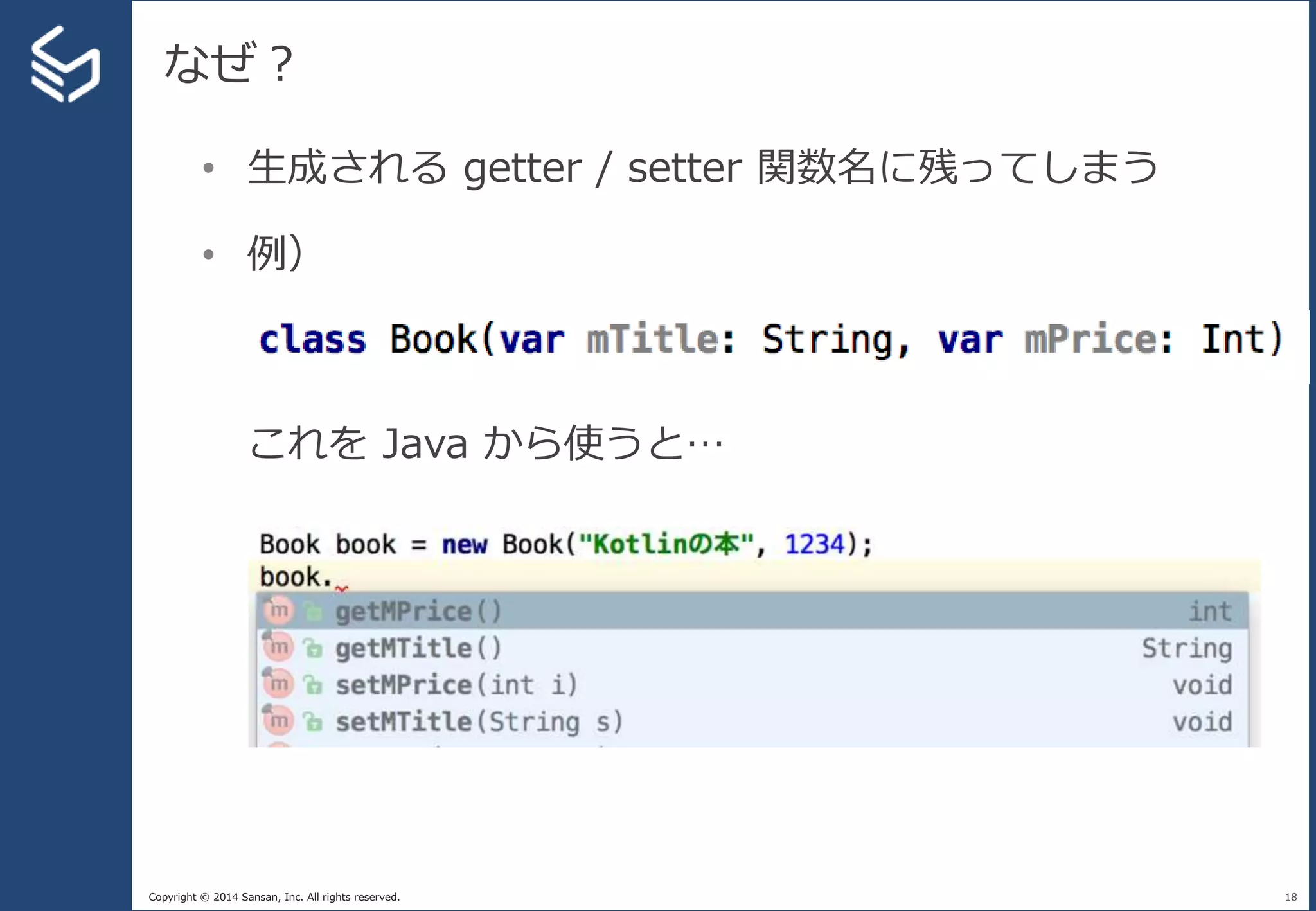Click the page number 18
This screenshot has height=911, width=1316.
[1291, 897]
